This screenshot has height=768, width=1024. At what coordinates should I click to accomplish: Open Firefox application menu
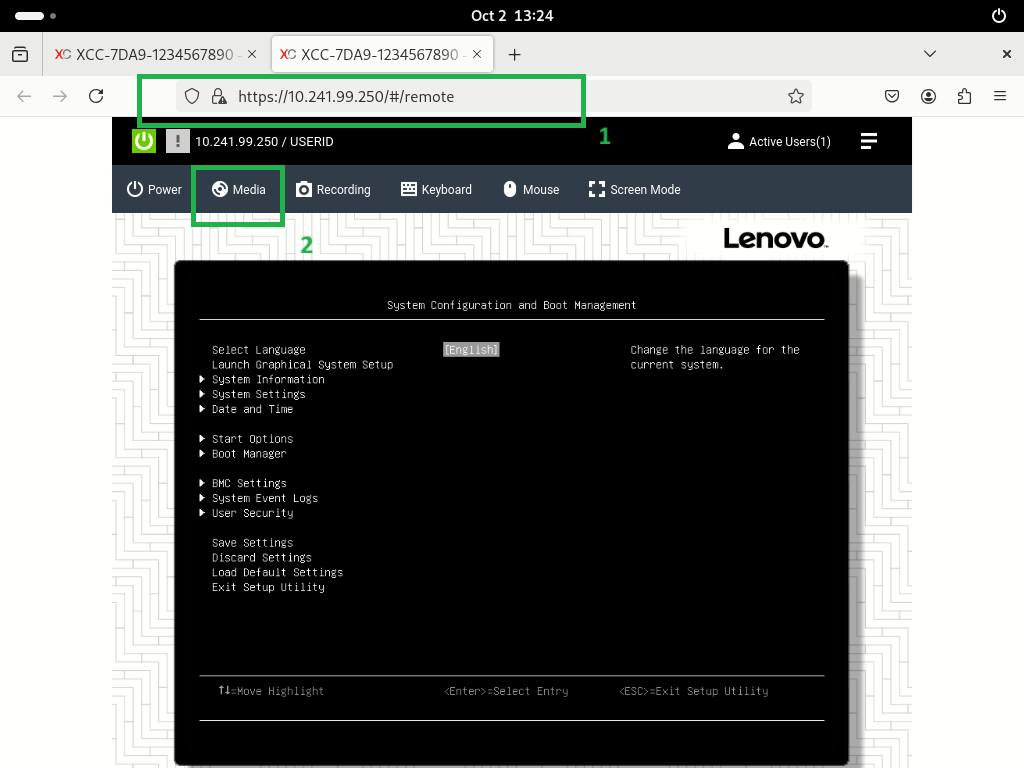(999, 96)
